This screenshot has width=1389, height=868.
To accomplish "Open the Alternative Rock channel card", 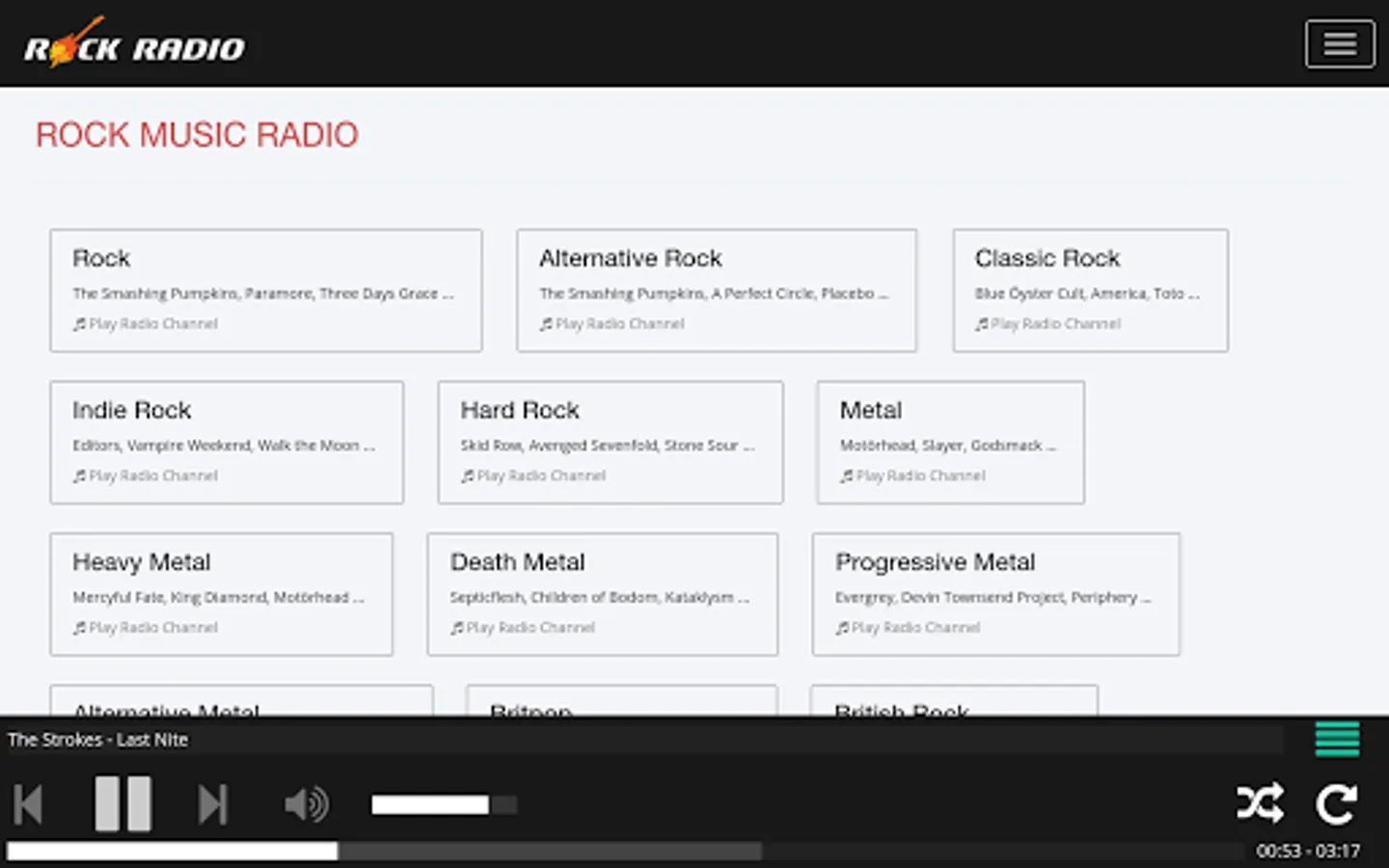I will (x=717, y=290).
